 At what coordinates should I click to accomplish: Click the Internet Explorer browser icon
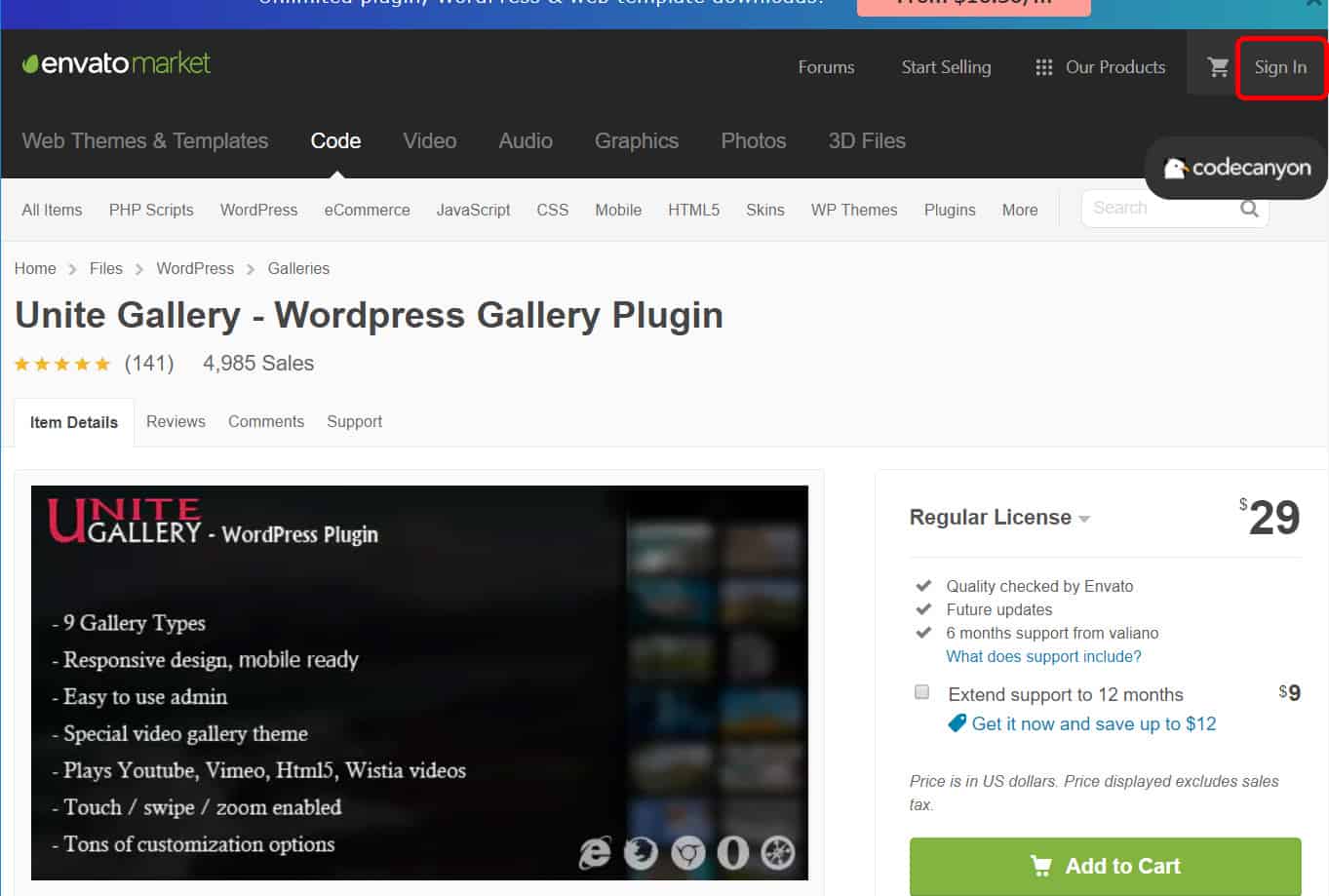(595, 853)
